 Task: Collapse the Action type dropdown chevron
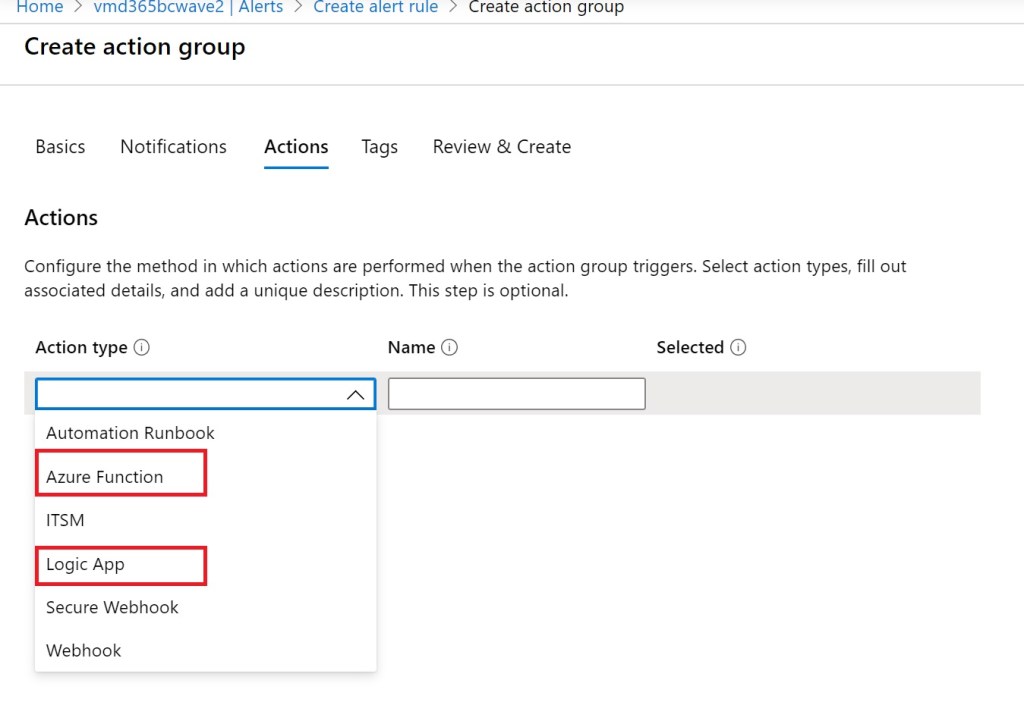[x=355, y=395]
